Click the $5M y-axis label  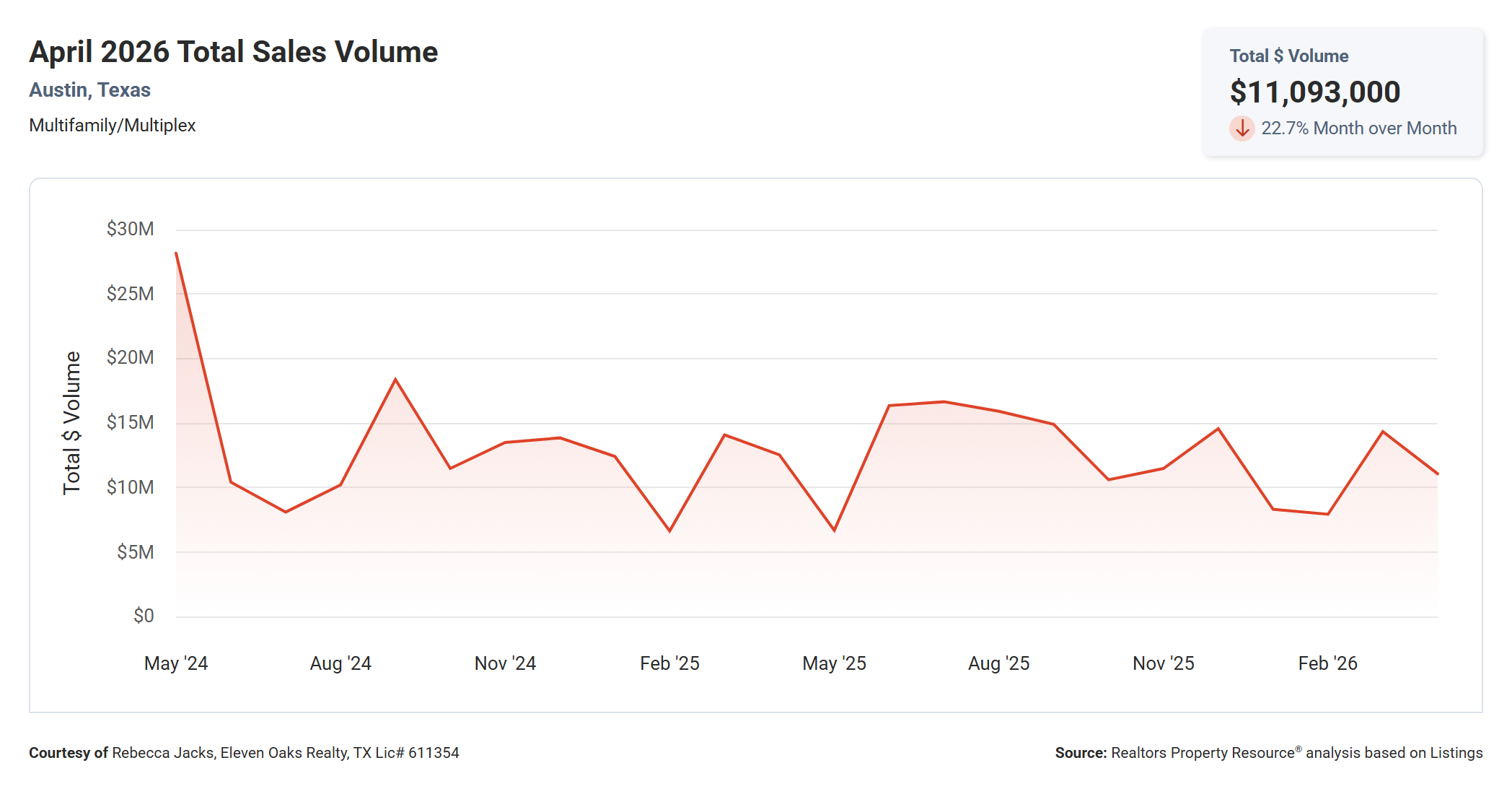(136, 552)
